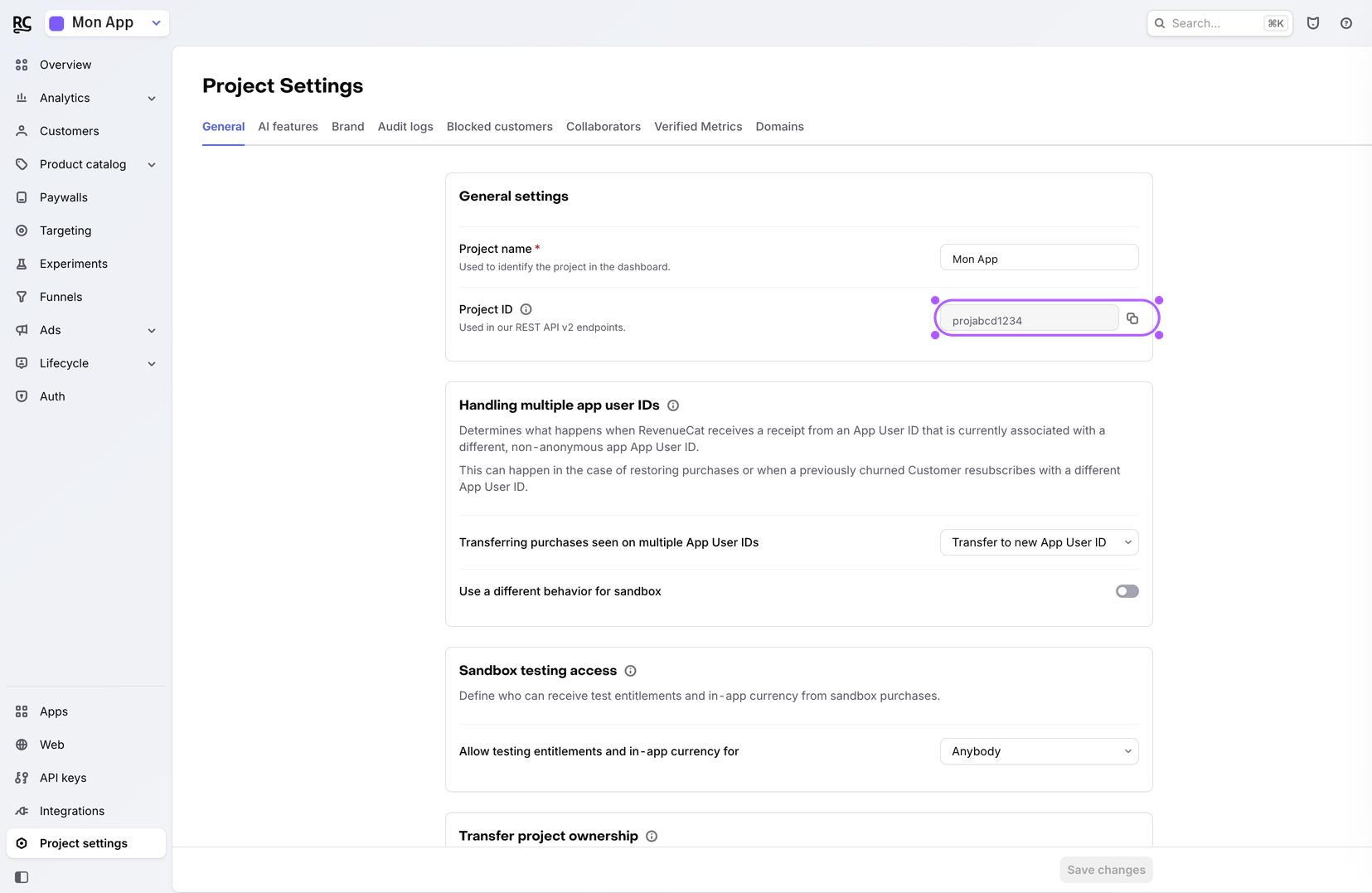Click the Save changes button
The height and width of the screenshot is (893, 1372).
tap(1106, 870)
